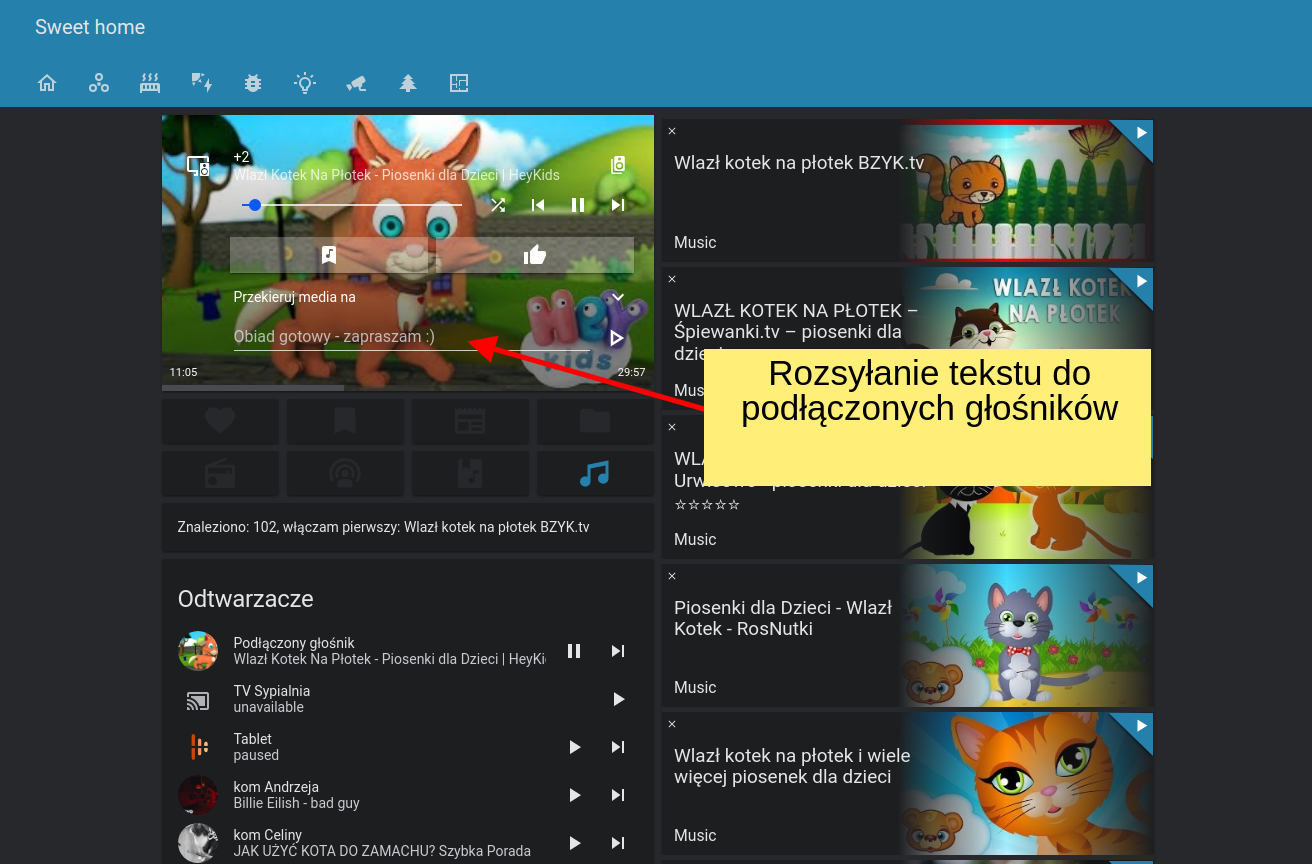Open the security camera tab
This screenshot has height=864, width=1312.
356,83
